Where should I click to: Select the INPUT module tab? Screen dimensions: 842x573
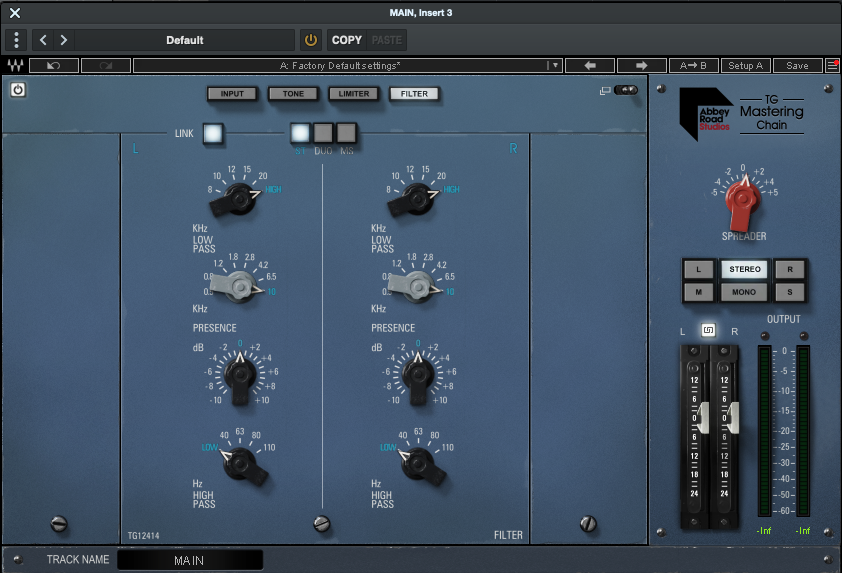tap(232, 93)
